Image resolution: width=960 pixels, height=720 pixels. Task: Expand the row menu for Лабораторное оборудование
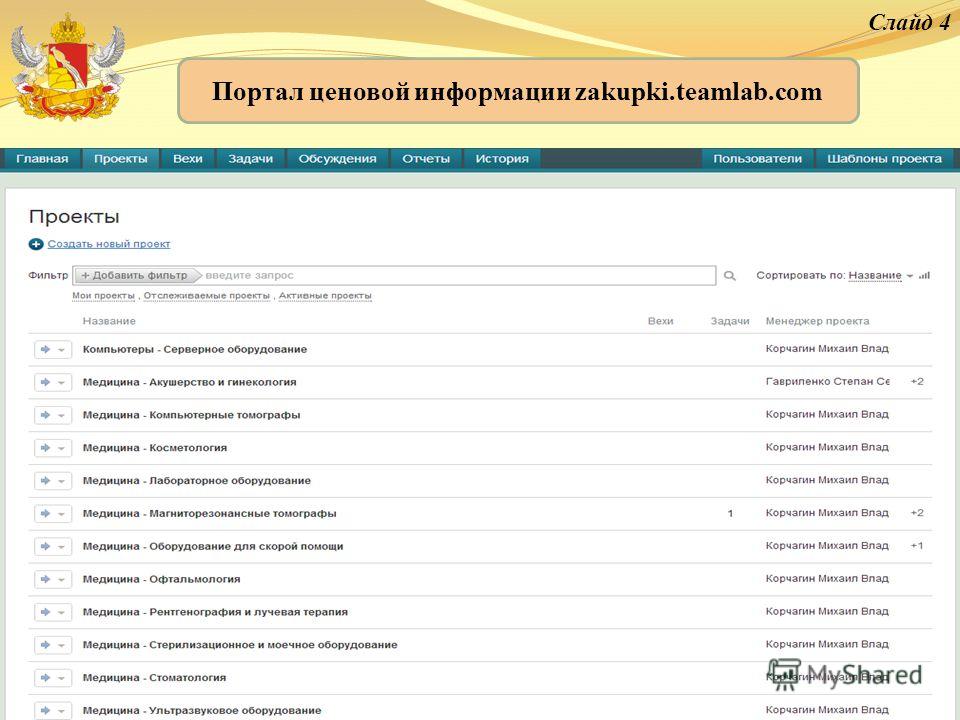pyautogui.click(x=61, y=481)
